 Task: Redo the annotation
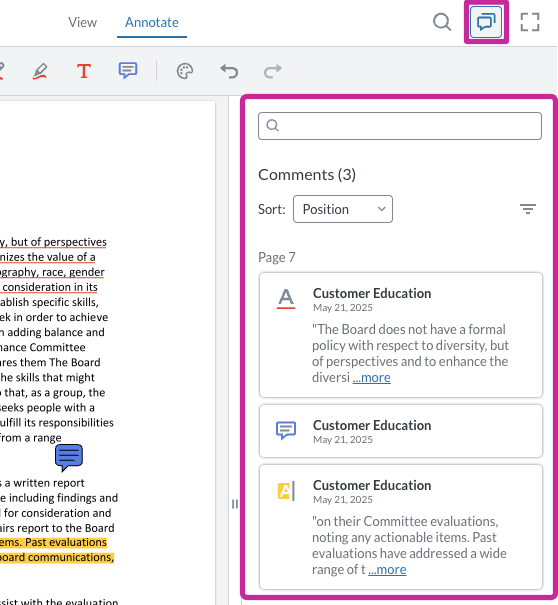click(x=273, y=71)
